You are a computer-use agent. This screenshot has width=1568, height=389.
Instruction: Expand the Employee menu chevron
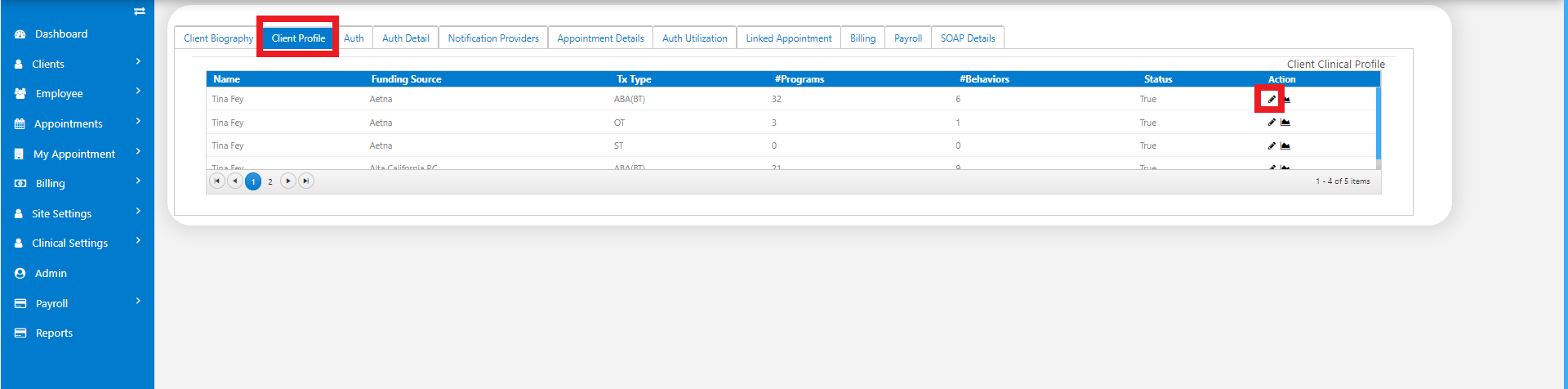click(x=138, y=92)
